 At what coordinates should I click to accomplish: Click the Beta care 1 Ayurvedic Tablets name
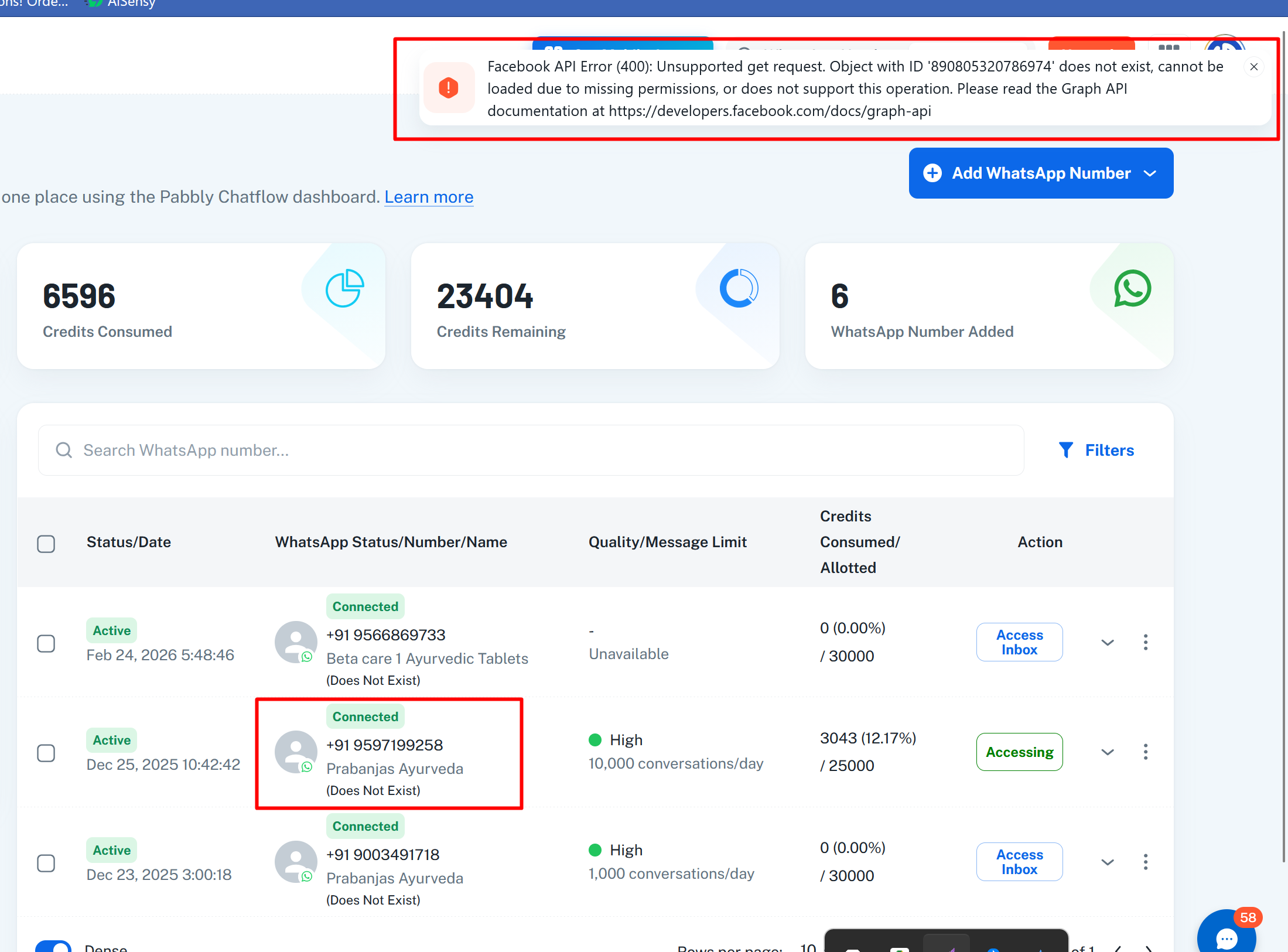point(428,658)
